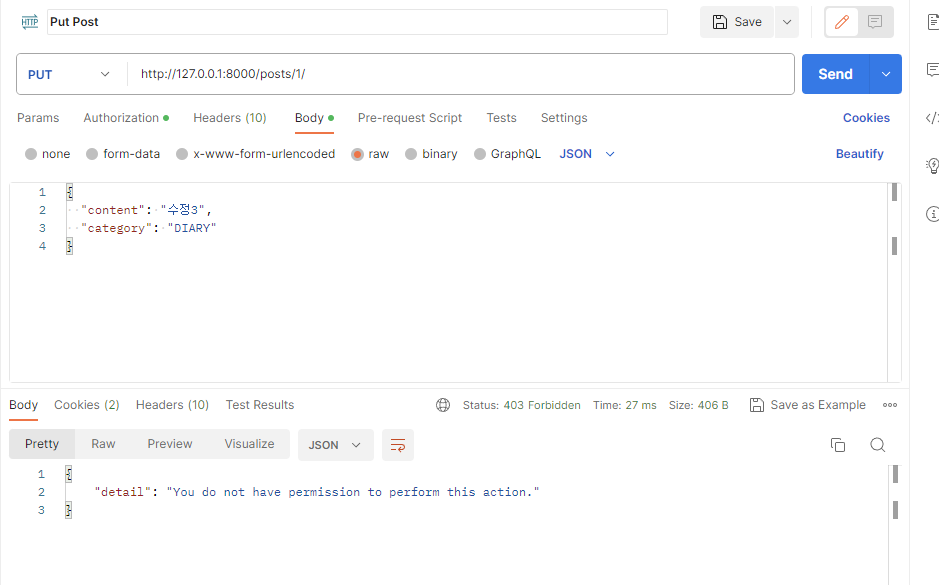939x585 pixels.
Task: Toggle the response line wrap icon
Action: point(398,445)
